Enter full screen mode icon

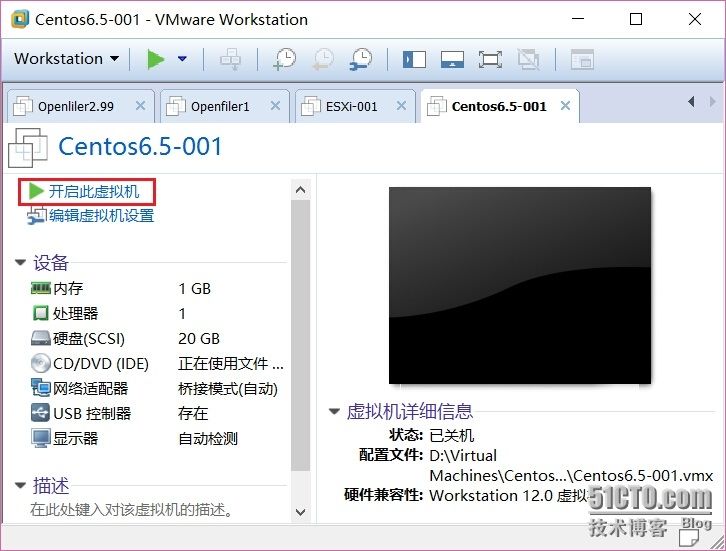[x=490, y=60]
